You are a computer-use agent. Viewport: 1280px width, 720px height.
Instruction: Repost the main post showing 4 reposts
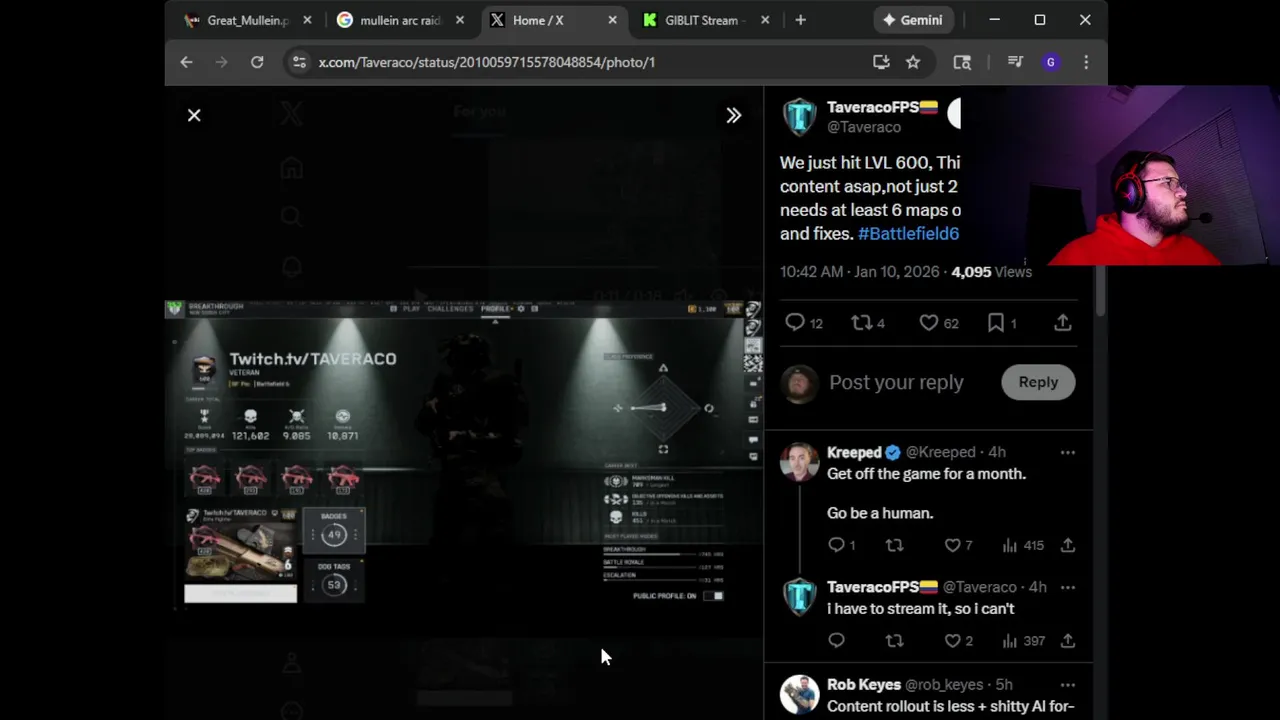pos(867,323)
